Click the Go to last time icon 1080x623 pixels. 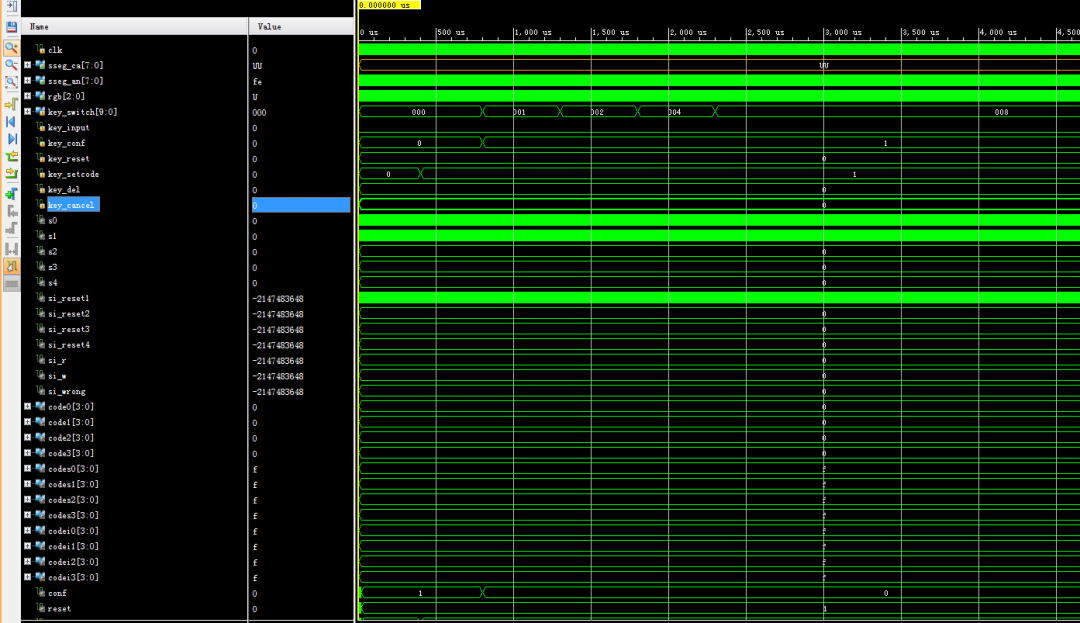12,138
